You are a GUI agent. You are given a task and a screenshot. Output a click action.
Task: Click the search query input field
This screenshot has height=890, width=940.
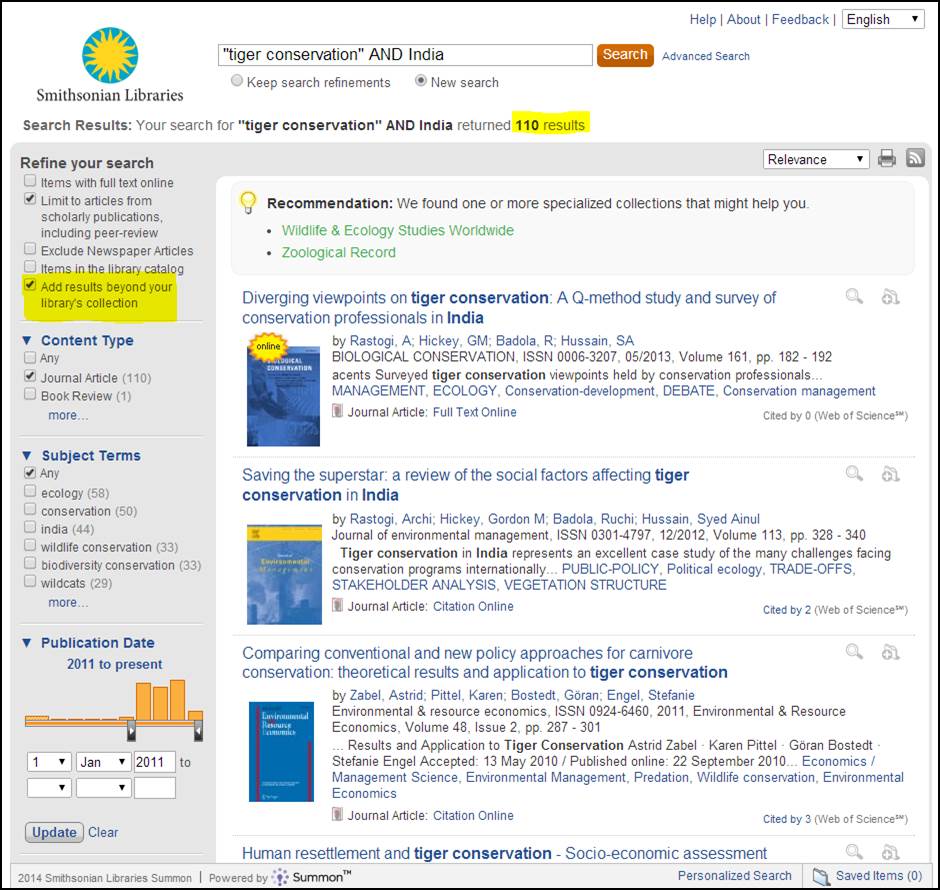pyautogui.click(x=405, y=55)
